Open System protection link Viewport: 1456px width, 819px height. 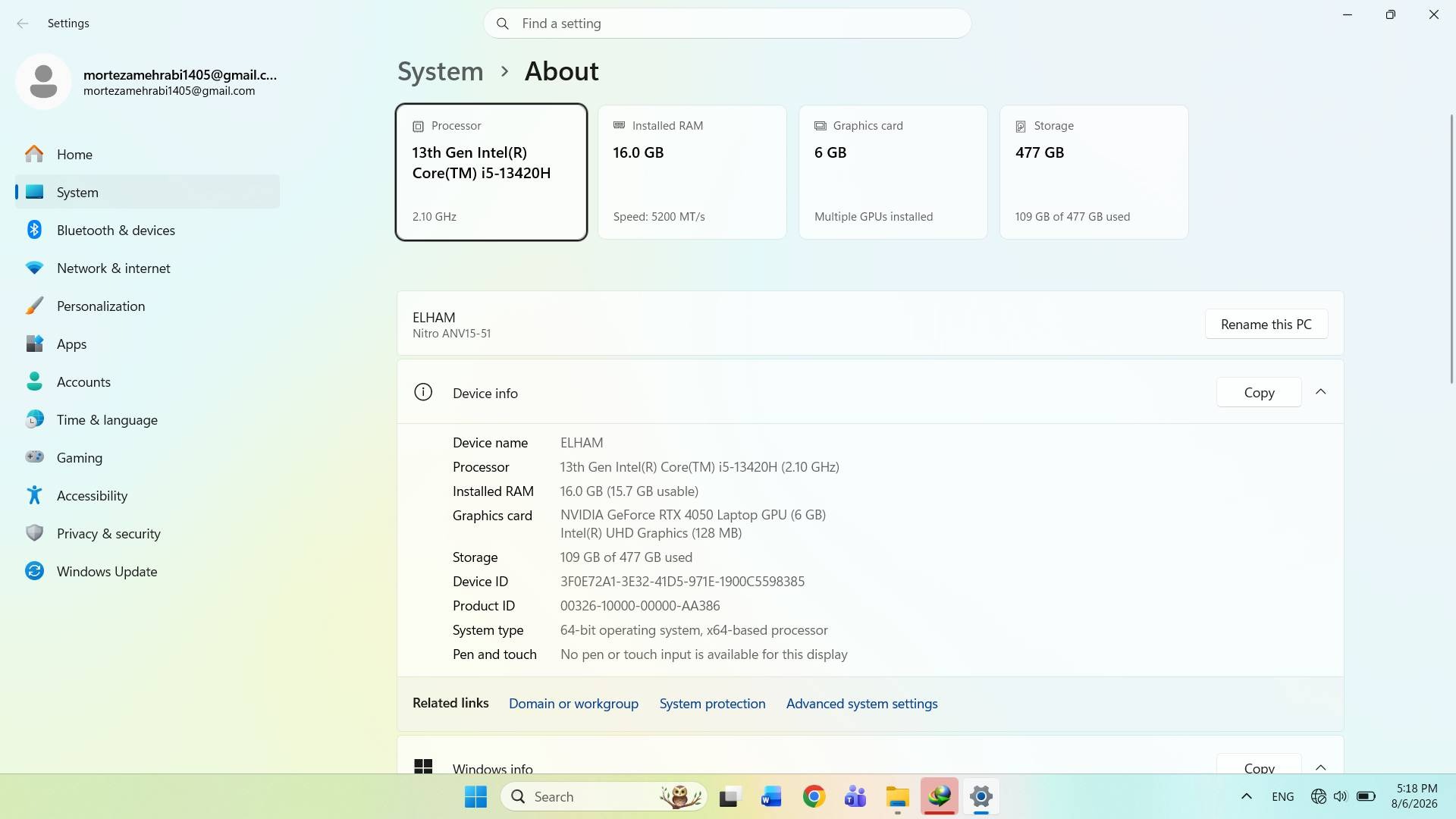(x=712, y=704)
